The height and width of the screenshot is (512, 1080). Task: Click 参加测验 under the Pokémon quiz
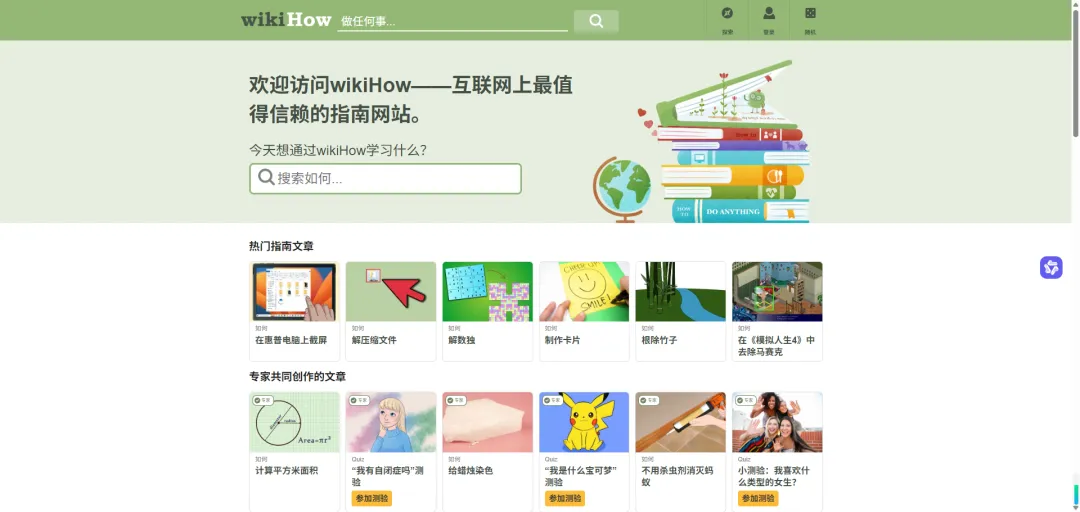tap(565, 498)
